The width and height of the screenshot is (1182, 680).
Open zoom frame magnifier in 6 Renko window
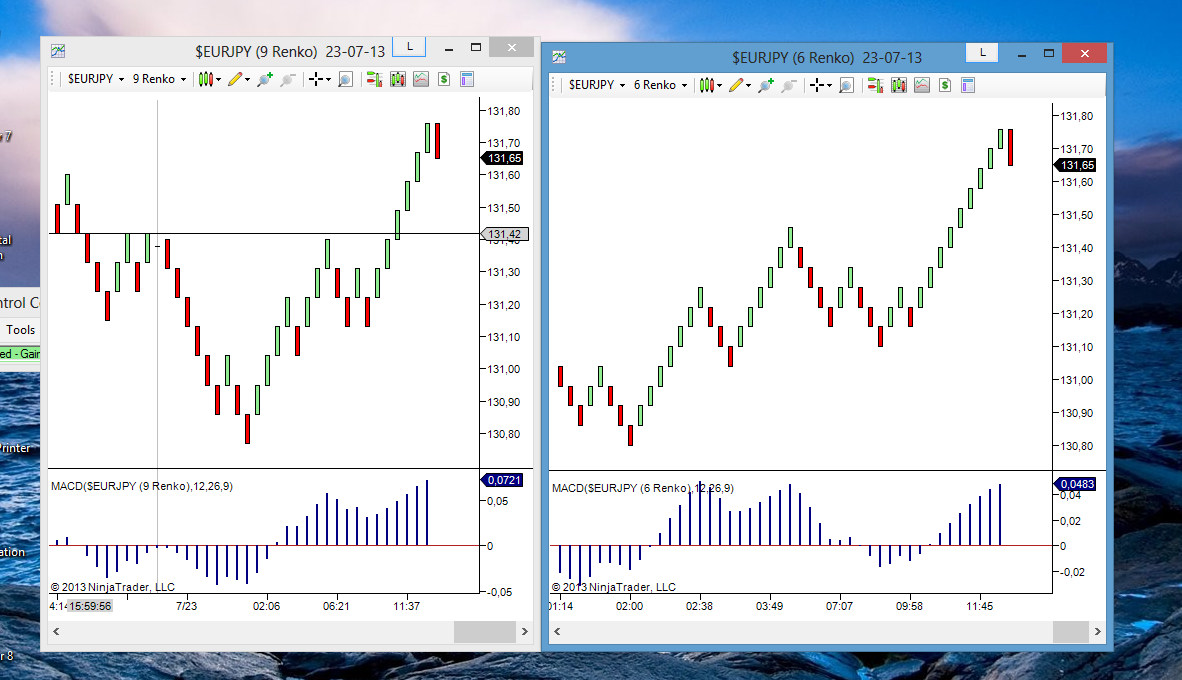[847, 85]
